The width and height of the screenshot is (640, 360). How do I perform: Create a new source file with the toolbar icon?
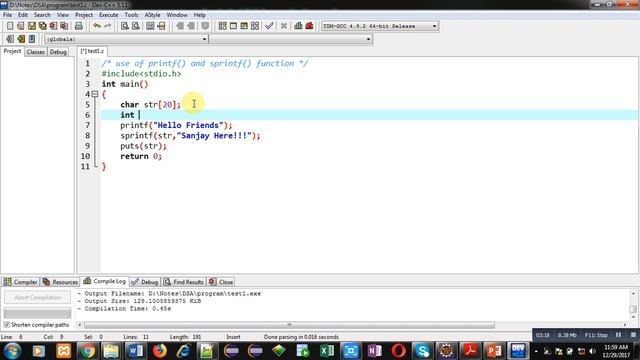[10, 26]
